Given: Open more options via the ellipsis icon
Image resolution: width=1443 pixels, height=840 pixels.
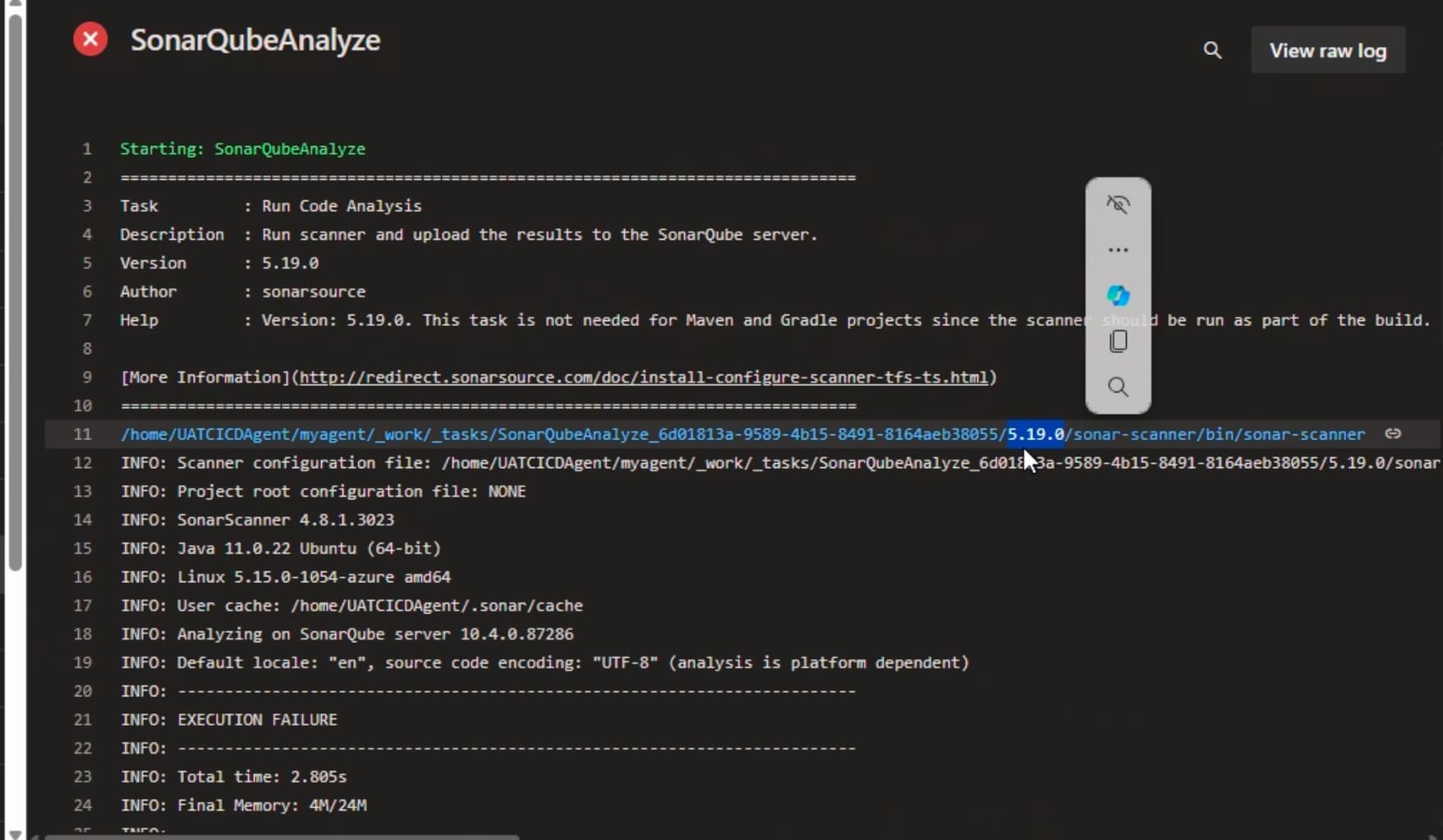Looking at the screenshot, I should tap(1118, 250).
